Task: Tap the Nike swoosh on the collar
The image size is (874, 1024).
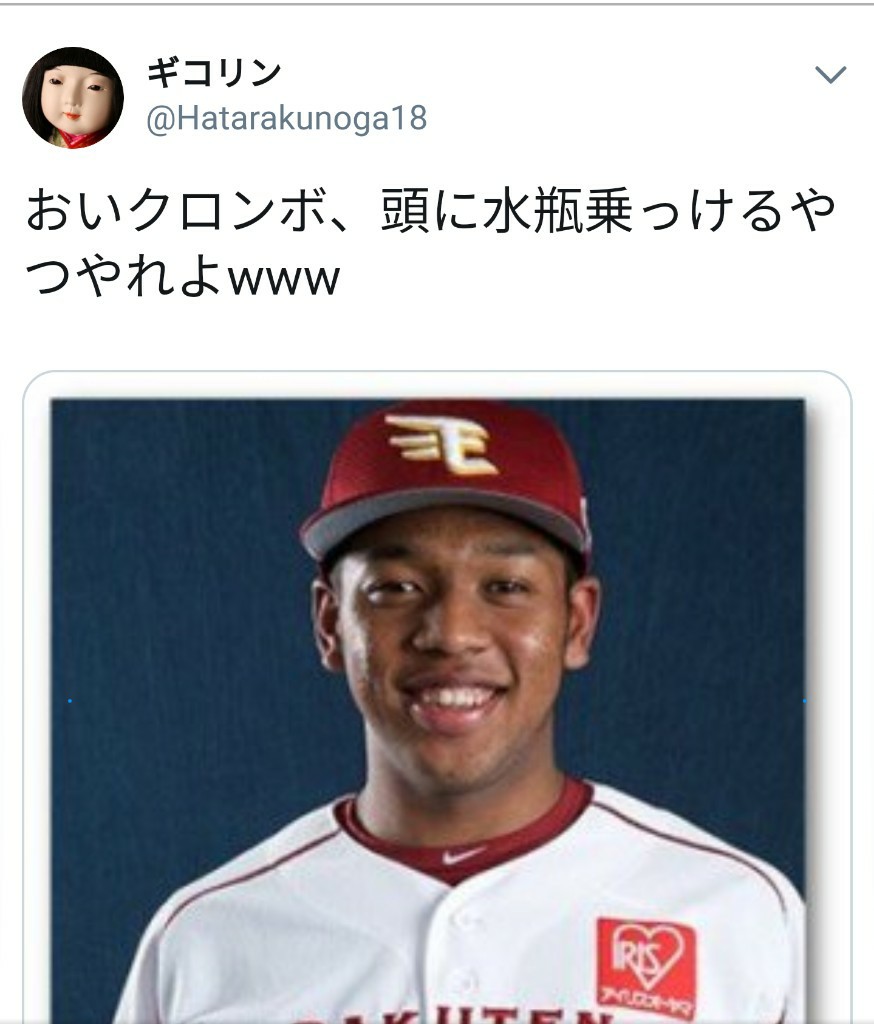Action: coord(462,854)
